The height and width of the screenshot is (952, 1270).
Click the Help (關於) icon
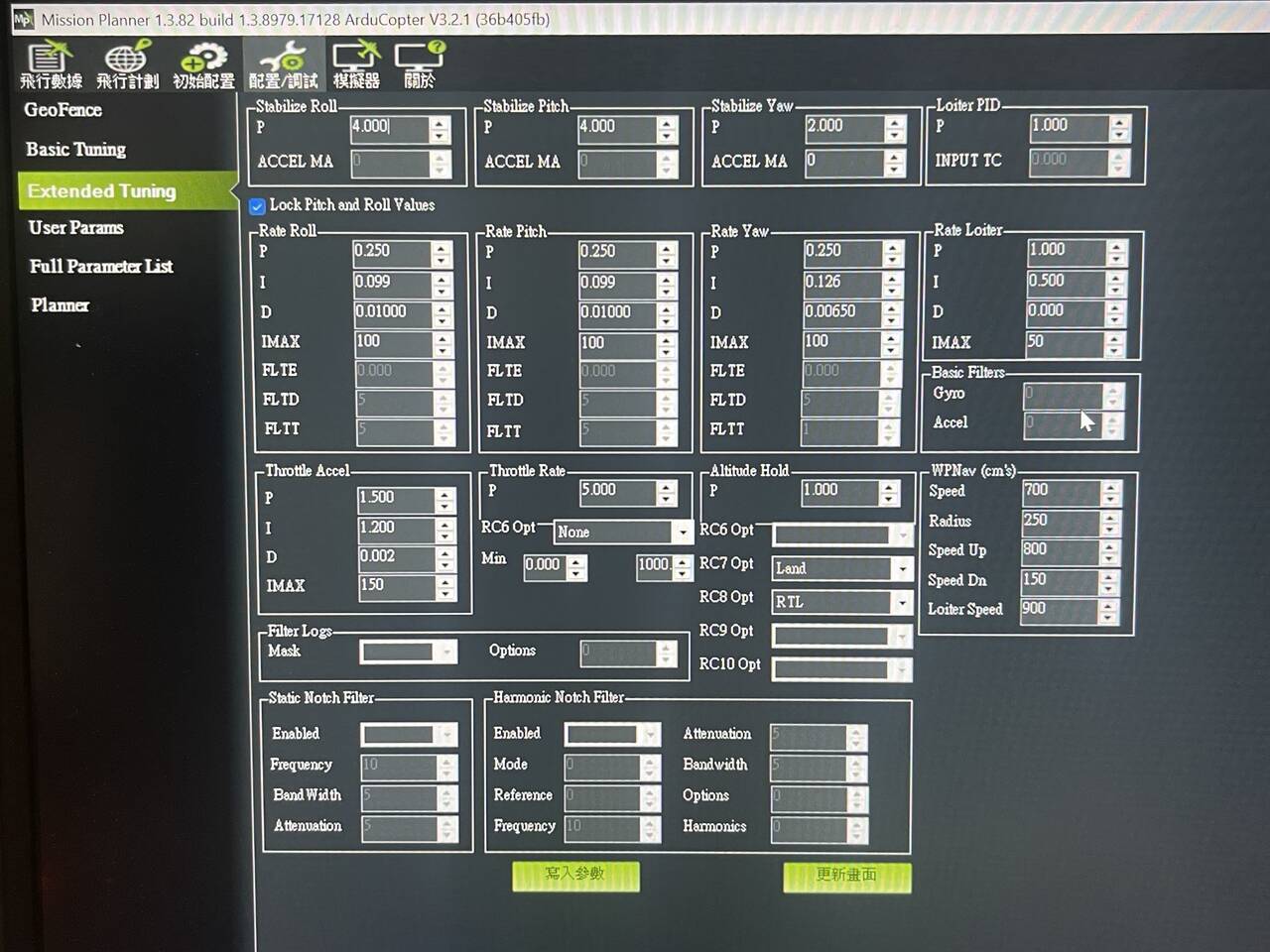(420, 64)
